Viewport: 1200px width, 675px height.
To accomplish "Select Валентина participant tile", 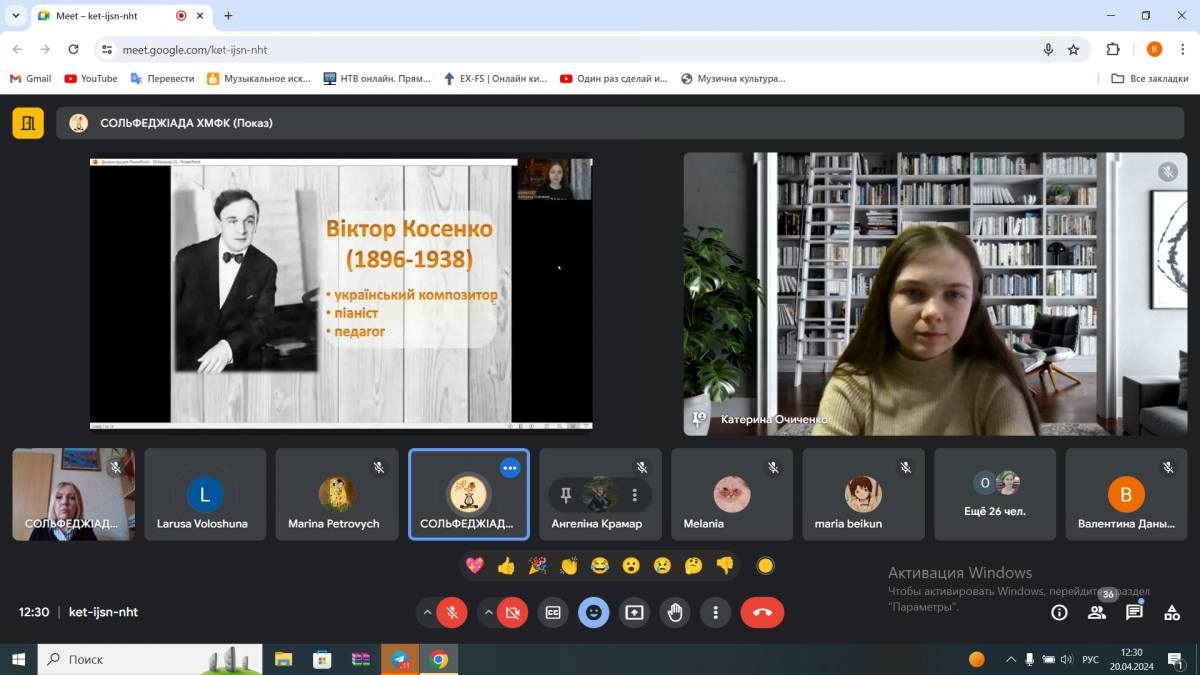I will 1126,494.
